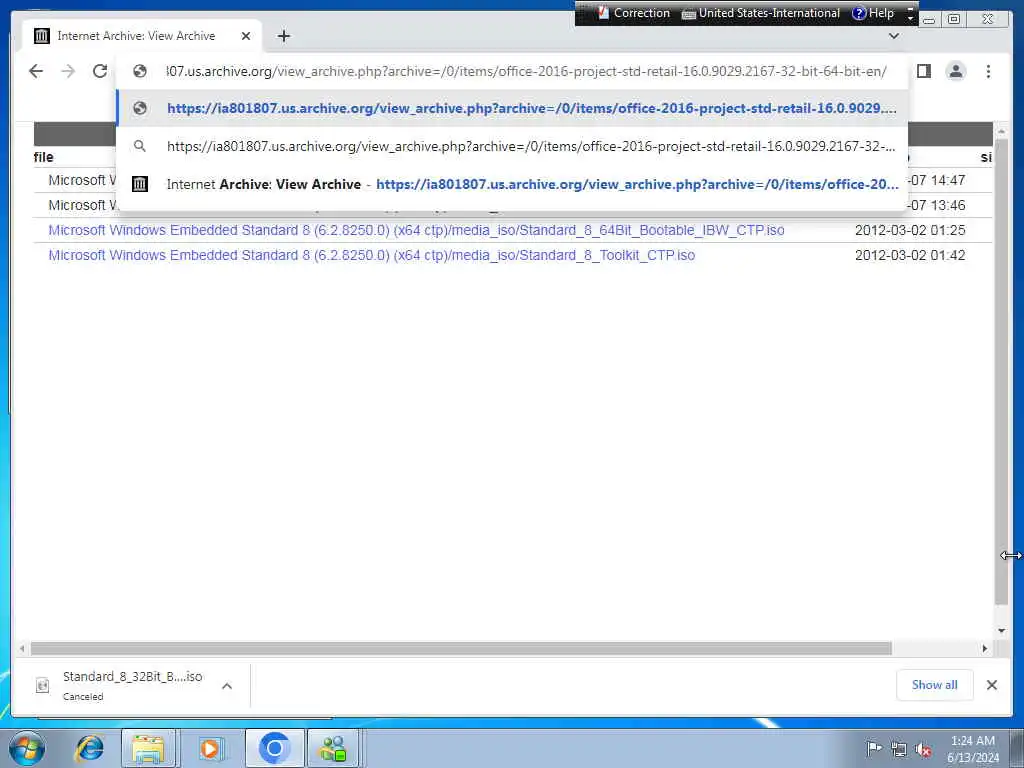Click Help in the language bar

pyautogui.click(x=873, y=13)
